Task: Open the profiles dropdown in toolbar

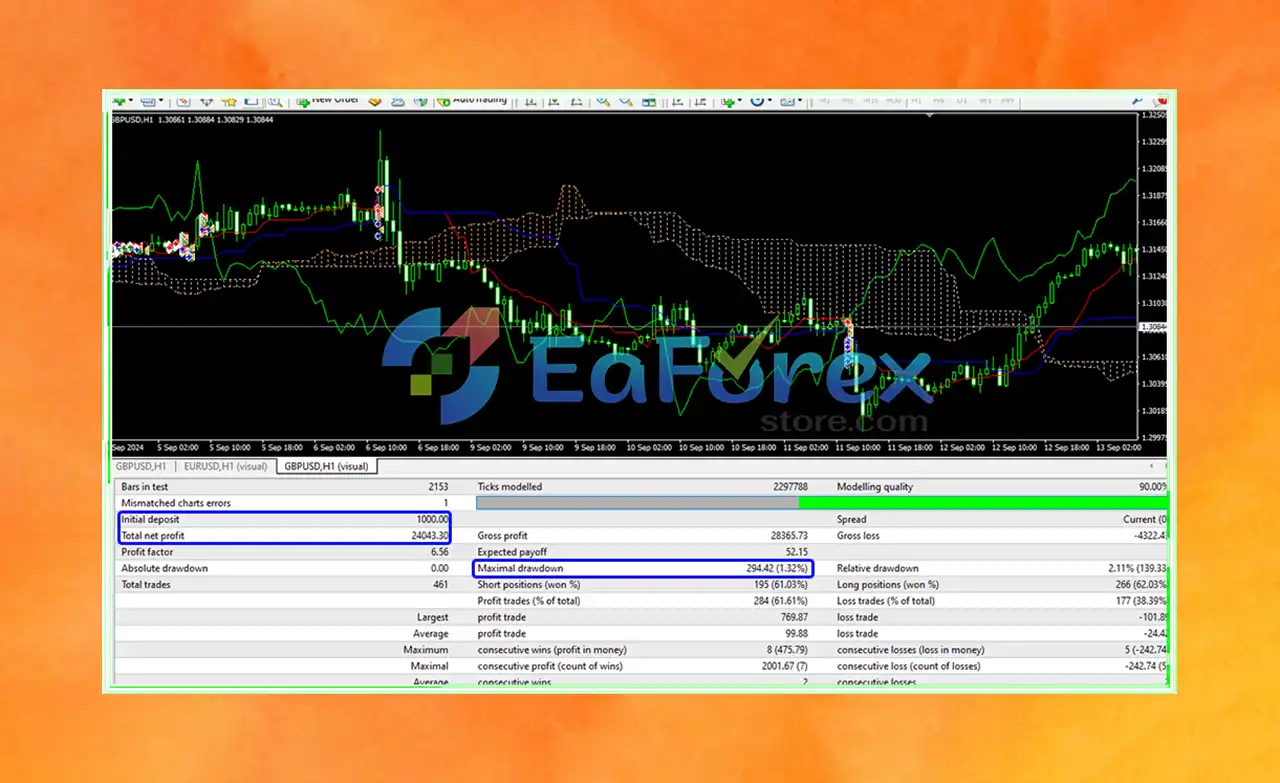Action: pyautogui.click(x=161, y=100)
